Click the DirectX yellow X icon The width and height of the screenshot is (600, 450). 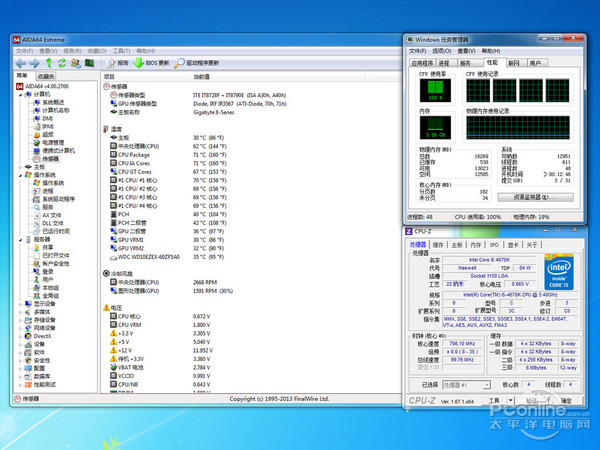pyautogui.click(x=28, y=336)
